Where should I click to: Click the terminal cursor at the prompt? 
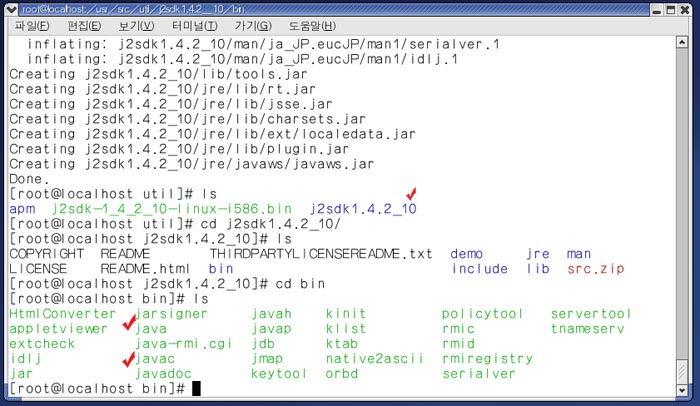196,388
